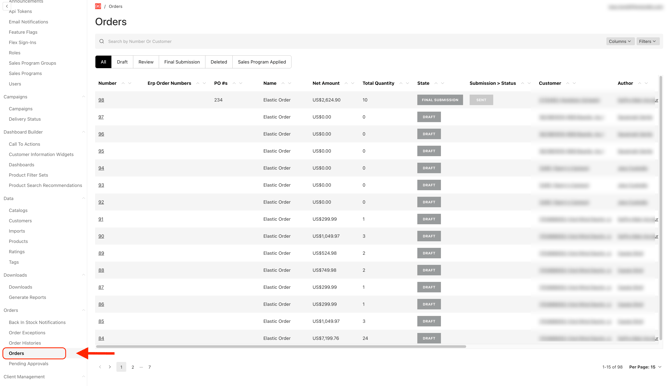Open Customers in sidebar
Viewport: 670px width, 386px height.
pos(20,221)
